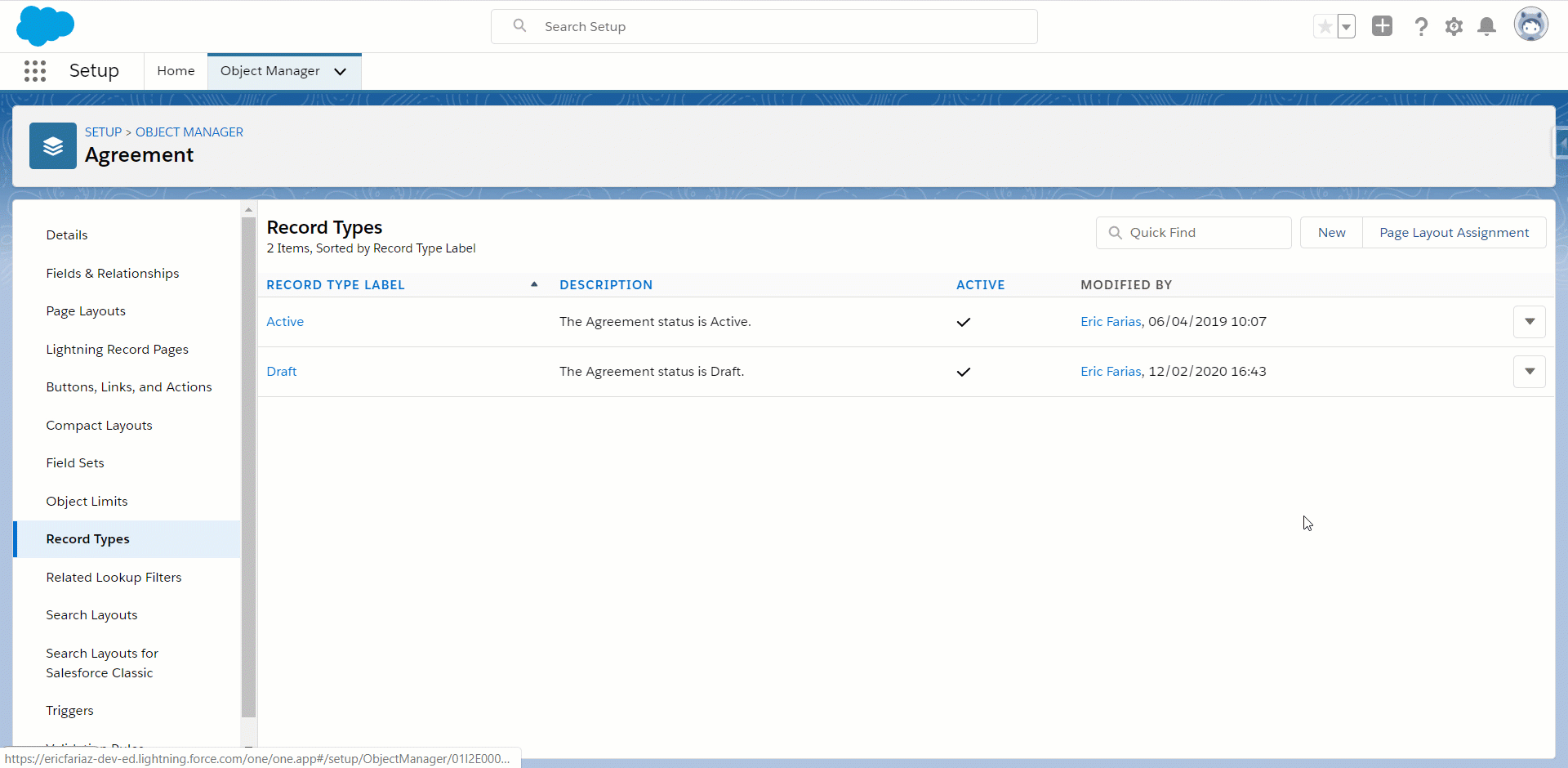Image resolution: width=1568 pixels, height=768 pixels.
Task: Open the notifications bell
Action: click(1487, 27)
